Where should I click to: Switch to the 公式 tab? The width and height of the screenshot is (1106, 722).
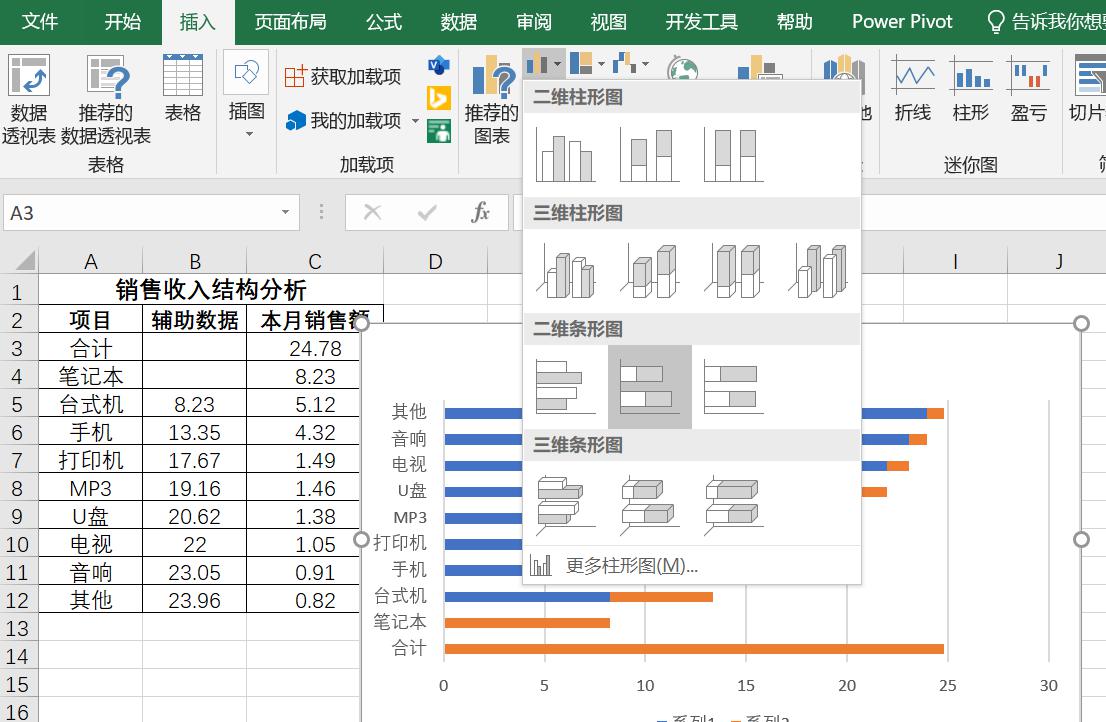384,22
